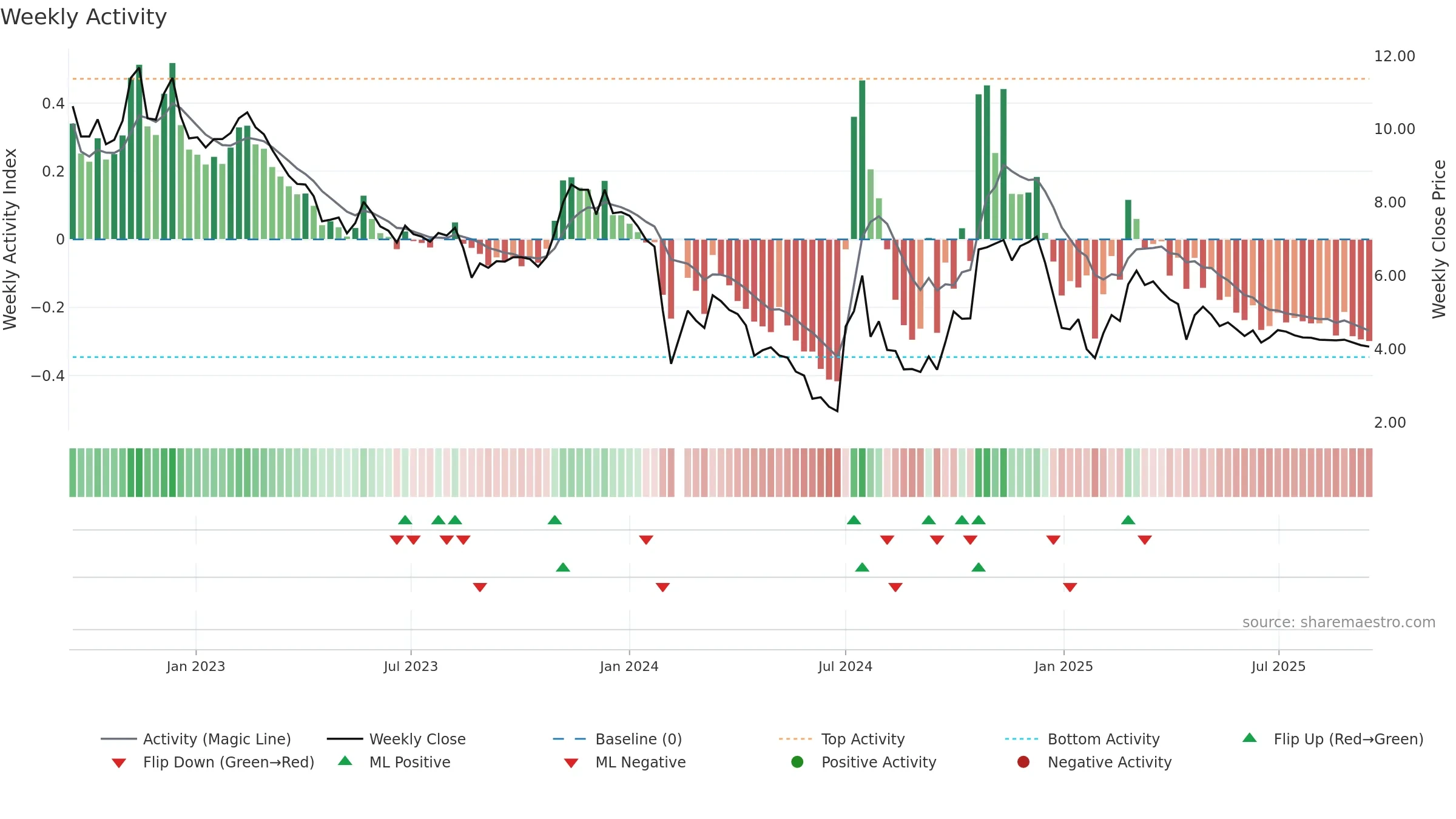1456x819 pixels.
Task: Click the Jan 2025 x-axis tick label
Action: click(x=1063, y=666)
